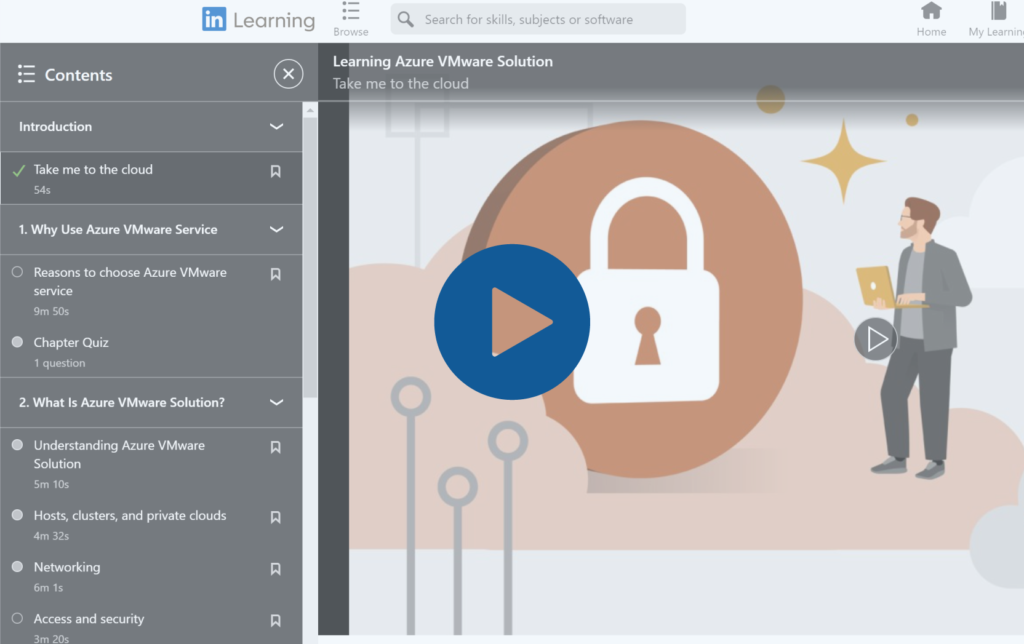Screen dimensions: 1024x644
Task: Open lesson 'Understanding Azure VMware Solution'
Action: point(119,455)
